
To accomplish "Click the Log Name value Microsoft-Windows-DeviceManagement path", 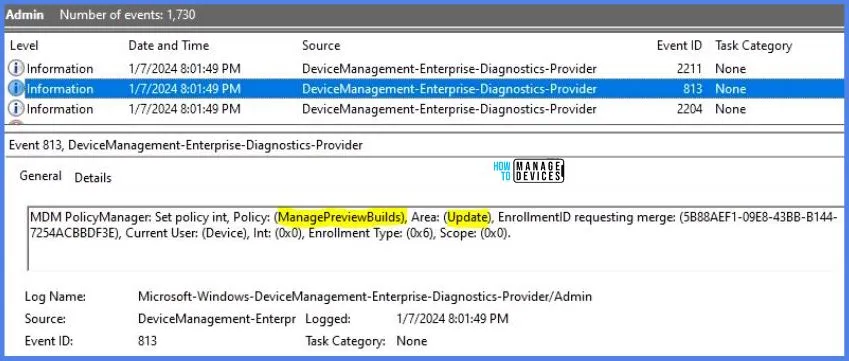I will [365, 296].
